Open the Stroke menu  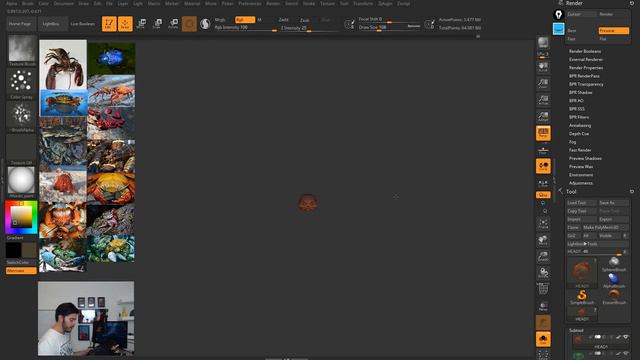pos(309,3)
